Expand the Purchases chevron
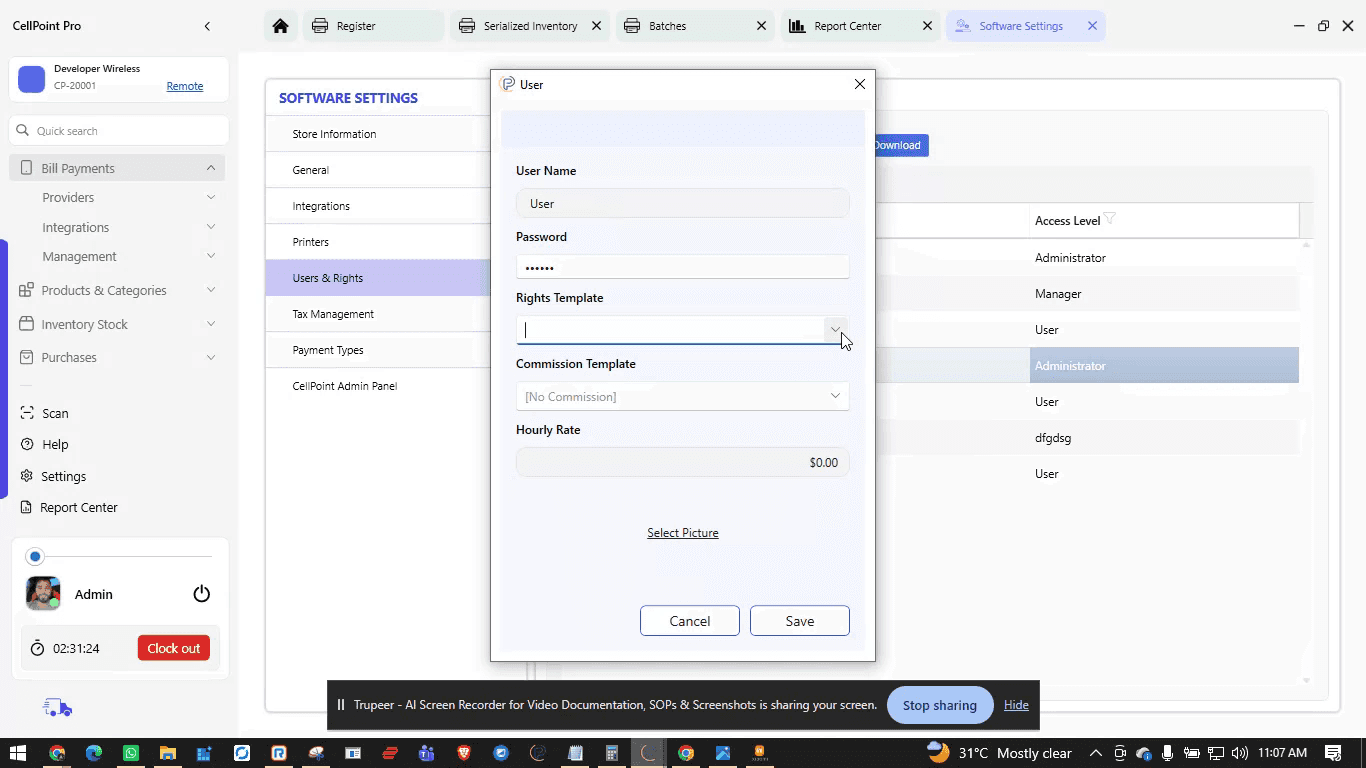Screen dimensions: 1366x768 (211, 357)
